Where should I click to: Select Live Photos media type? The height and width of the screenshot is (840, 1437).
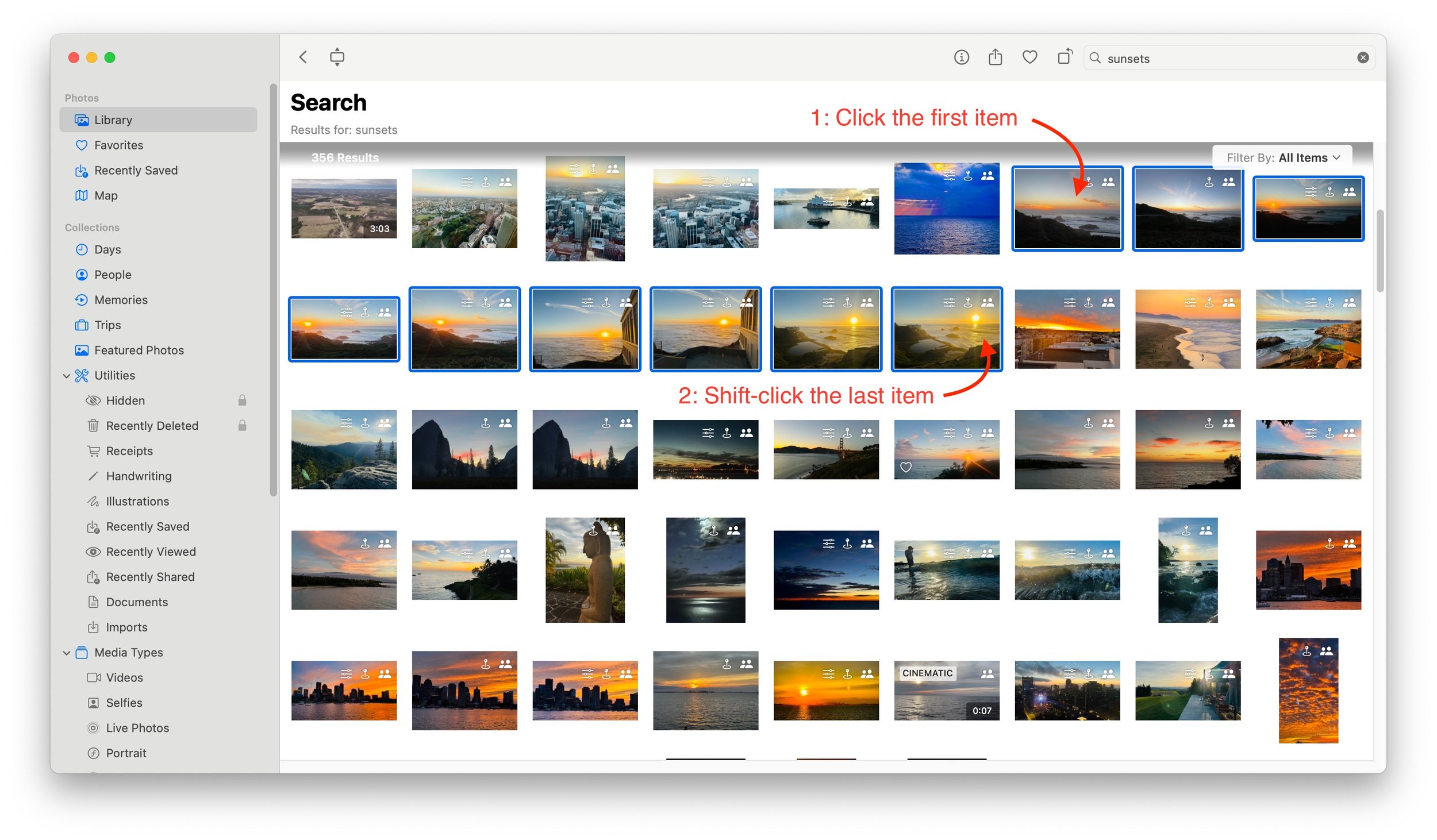137,728
